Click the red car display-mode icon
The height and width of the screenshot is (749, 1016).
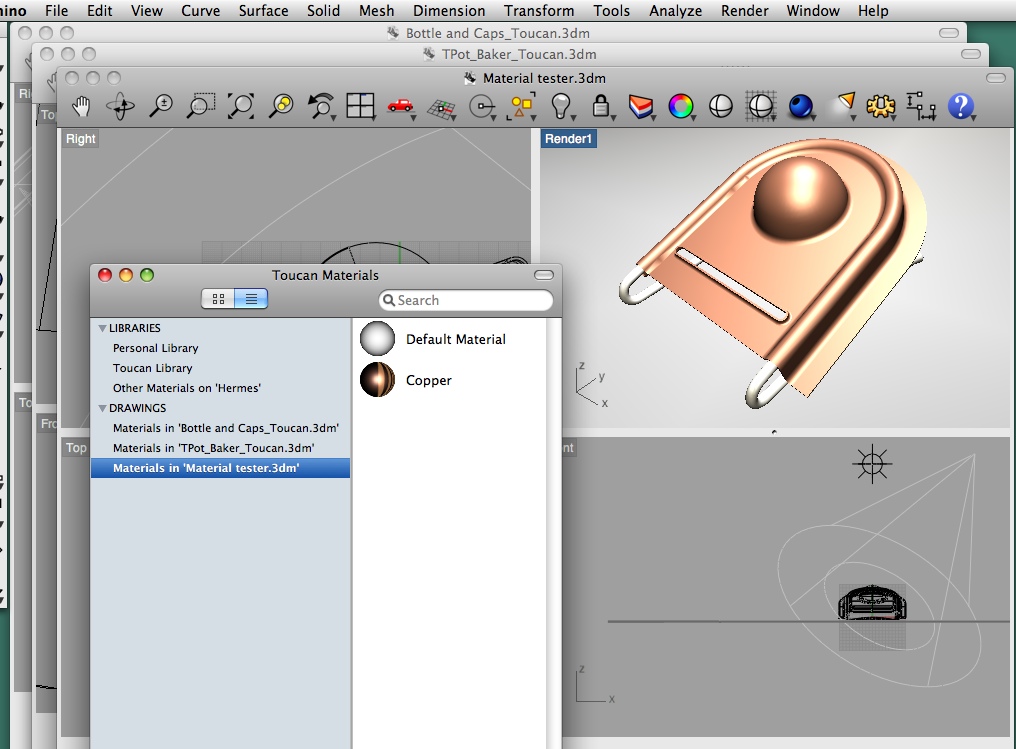click(400, 105)
